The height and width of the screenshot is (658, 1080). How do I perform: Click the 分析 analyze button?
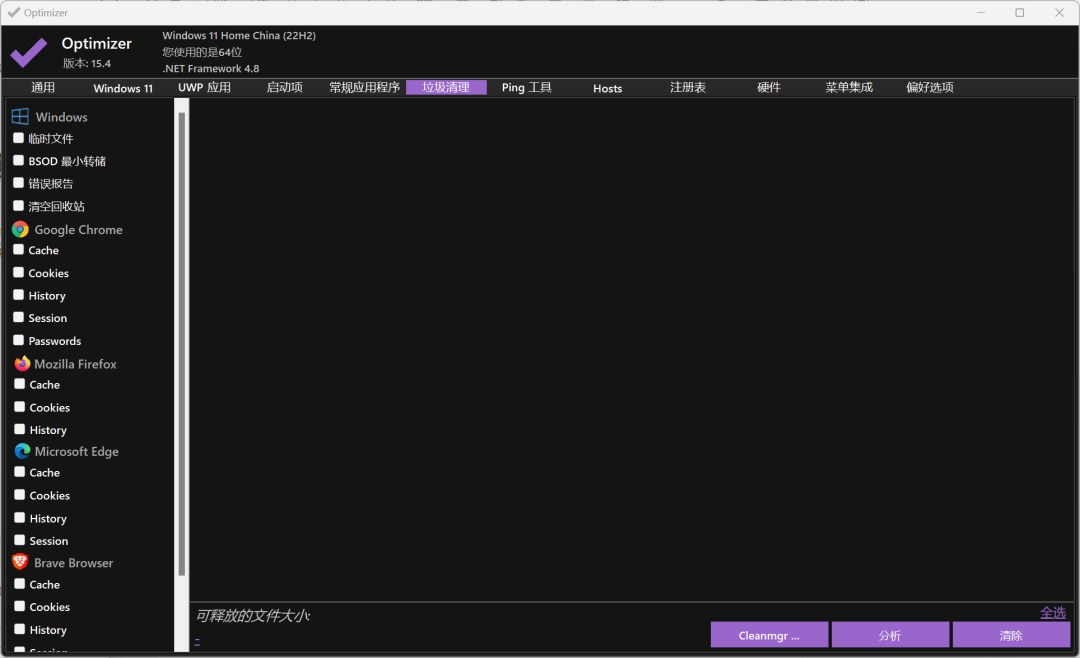click(890, 635)
